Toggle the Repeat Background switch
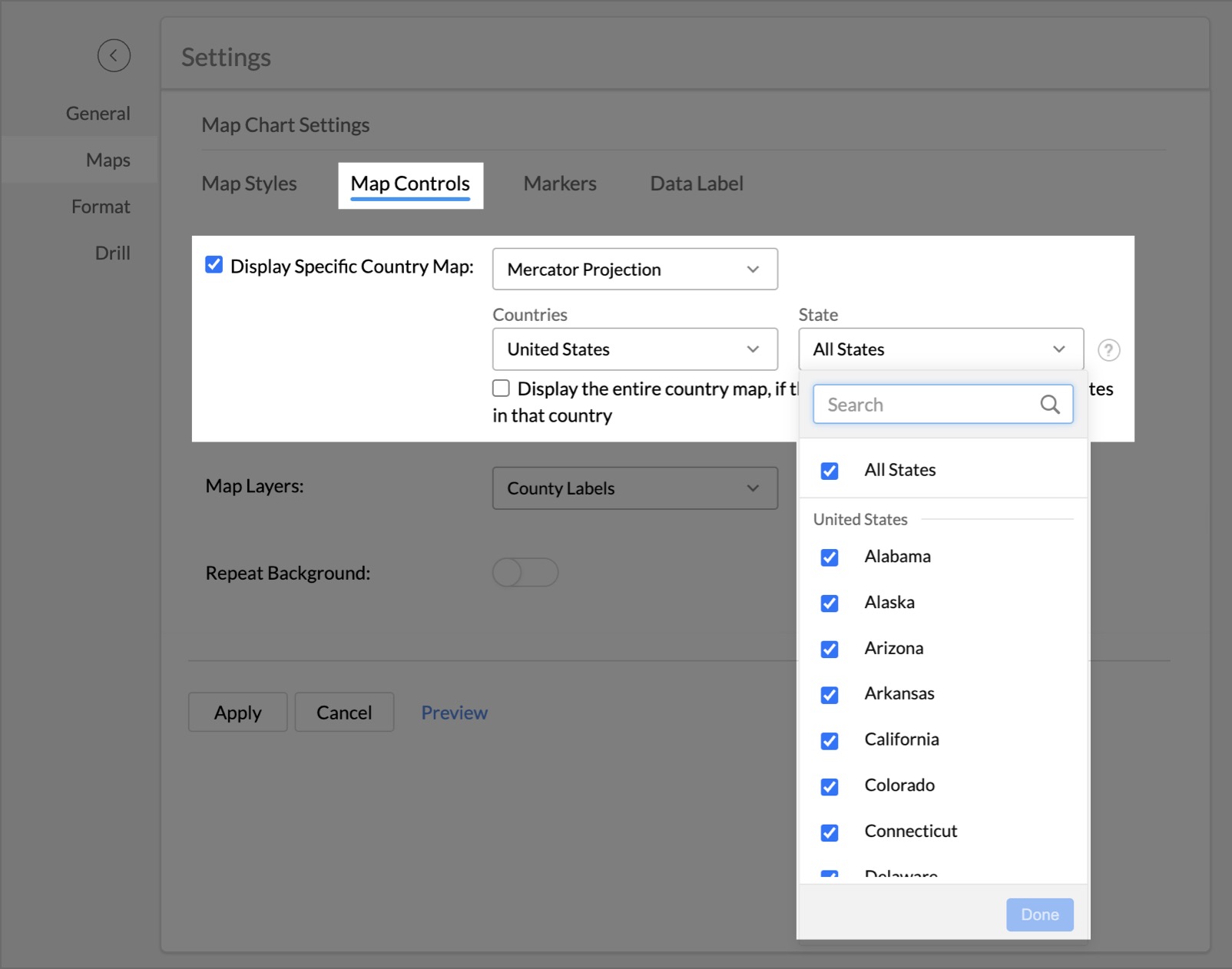Viewport: 1232px width, 969px height. click(525, 572)
